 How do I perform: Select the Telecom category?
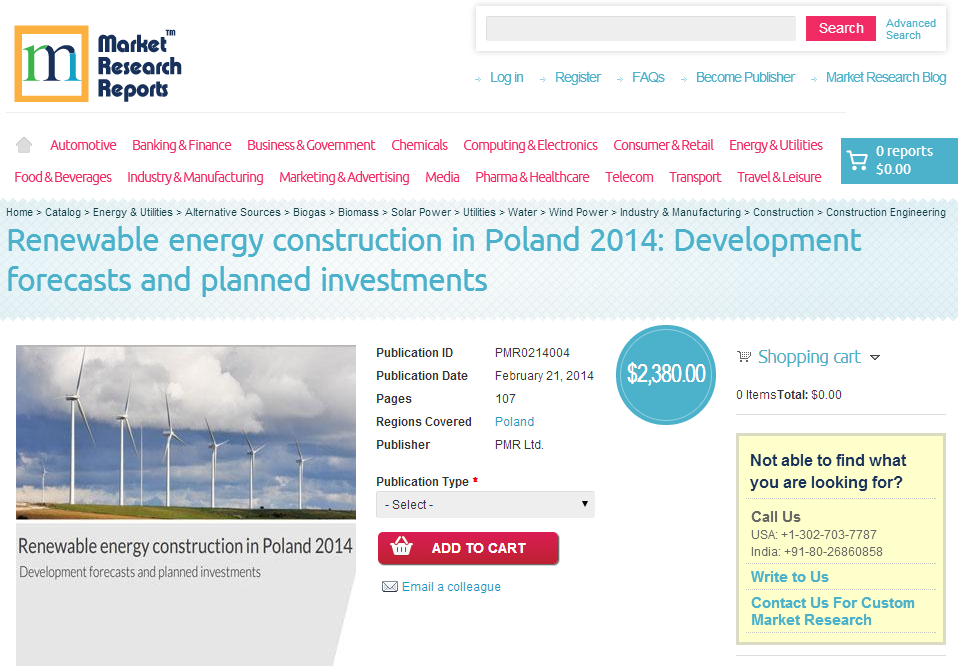coord(629,177)
